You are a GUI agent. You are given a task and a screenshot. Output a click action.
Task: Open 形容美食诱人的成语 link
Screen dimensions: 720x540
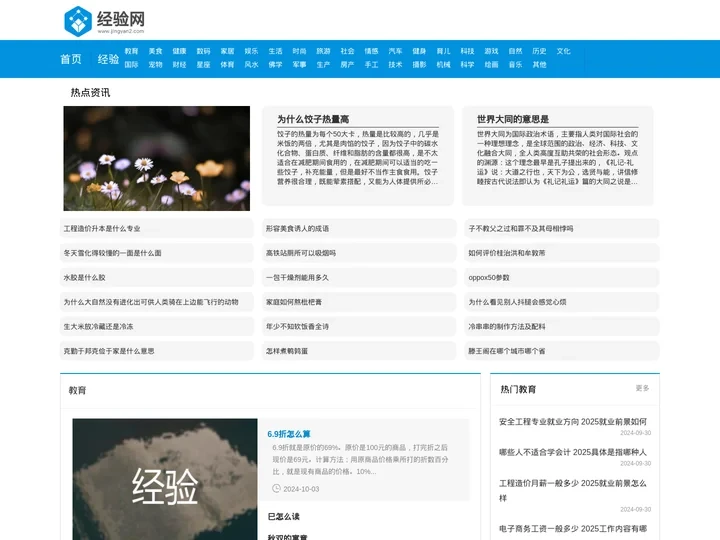[298, 229]
